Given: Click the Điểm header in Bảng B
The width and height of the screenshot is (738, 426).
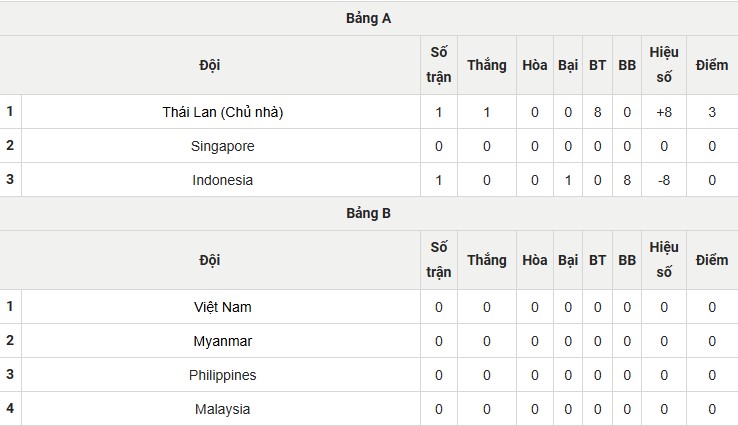Looking at the screenshot, I should point(712,260).
